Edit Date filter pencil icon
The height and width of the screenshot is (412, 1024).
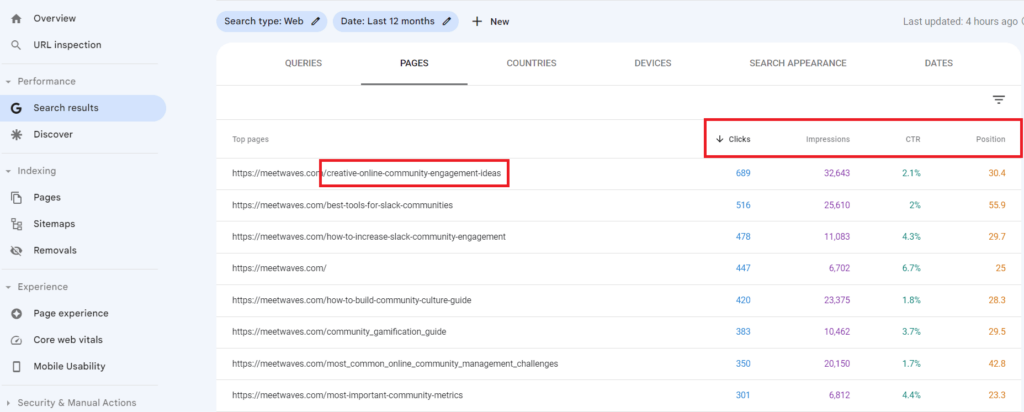tap(447, 21)
